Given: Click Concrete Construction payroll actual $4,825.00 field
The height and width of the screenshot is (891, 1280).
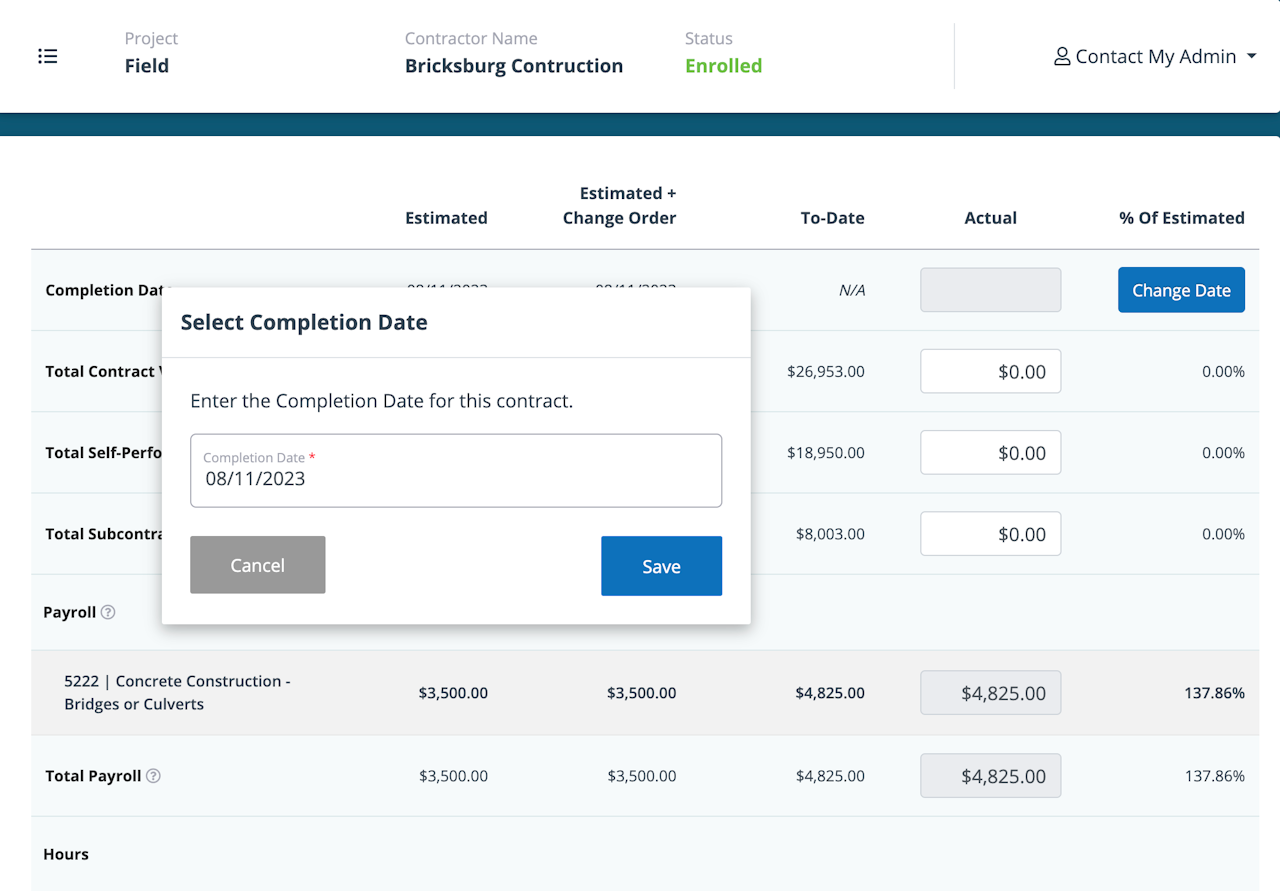Looking at the screenshot, I should coord(990,693).
